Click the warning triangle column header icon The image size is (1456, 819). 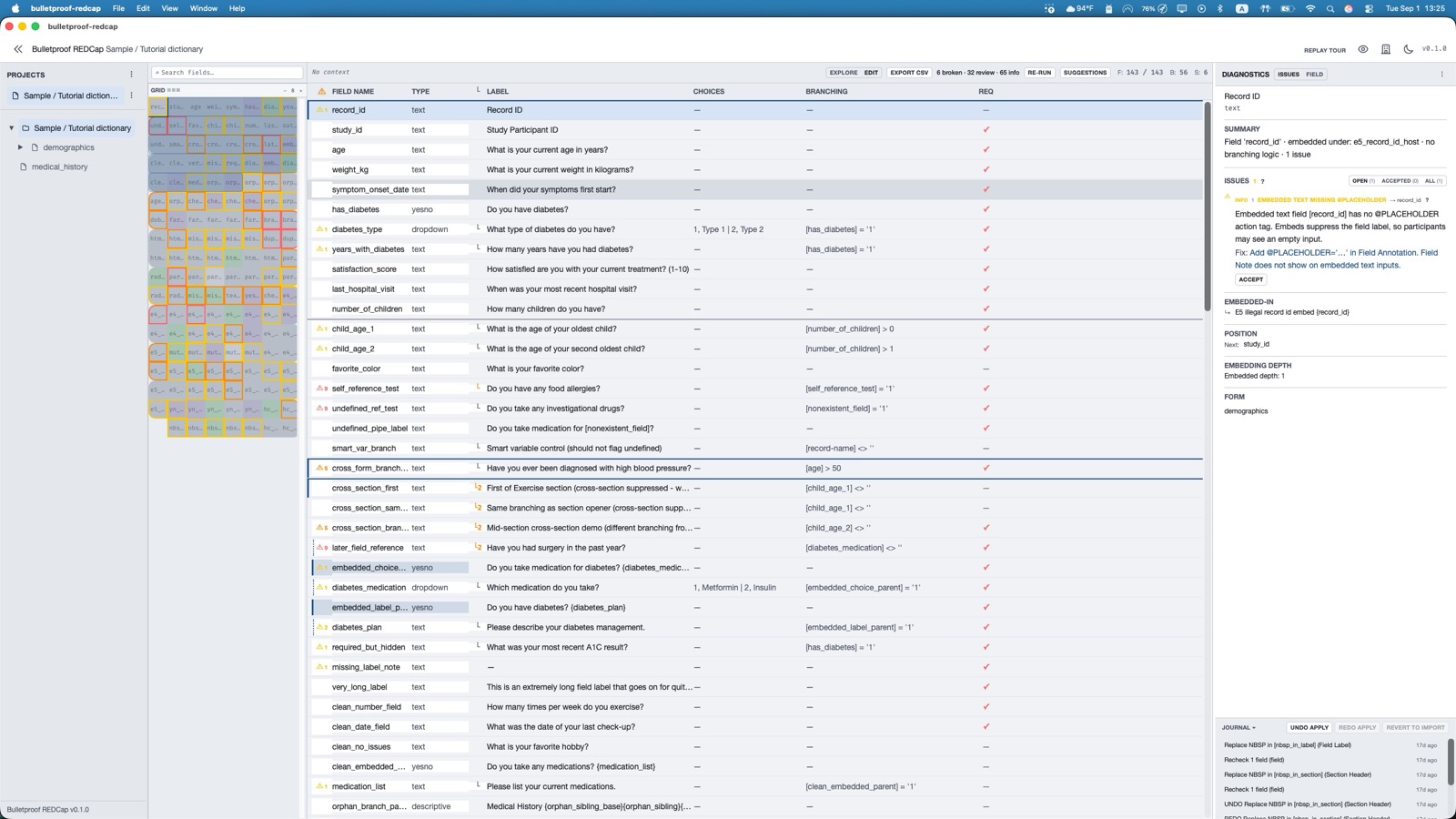coord(321,92)
